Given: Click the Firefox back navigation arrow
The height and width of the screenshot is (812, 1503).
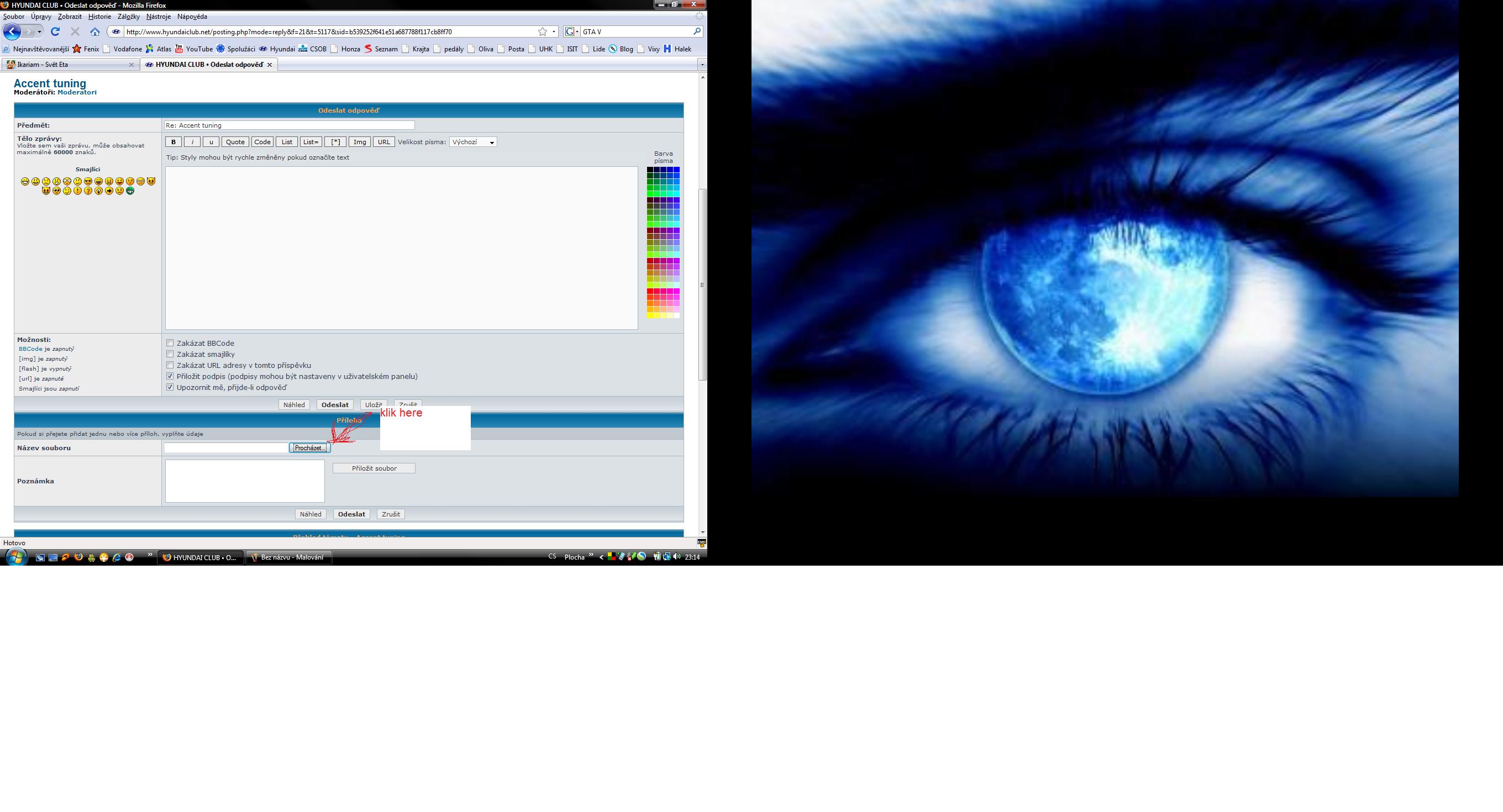Looking at the screenshot, I should [x=12, y=31].
